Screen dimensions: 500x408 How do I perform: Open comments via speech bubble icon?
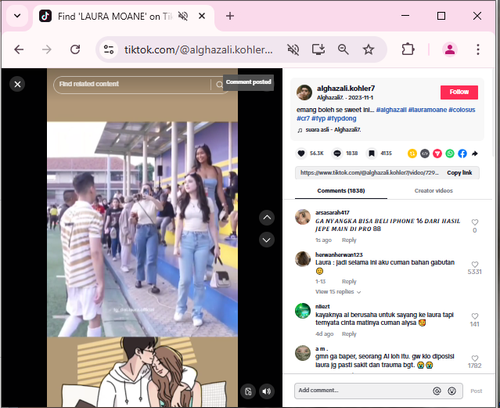click(337, 153)
